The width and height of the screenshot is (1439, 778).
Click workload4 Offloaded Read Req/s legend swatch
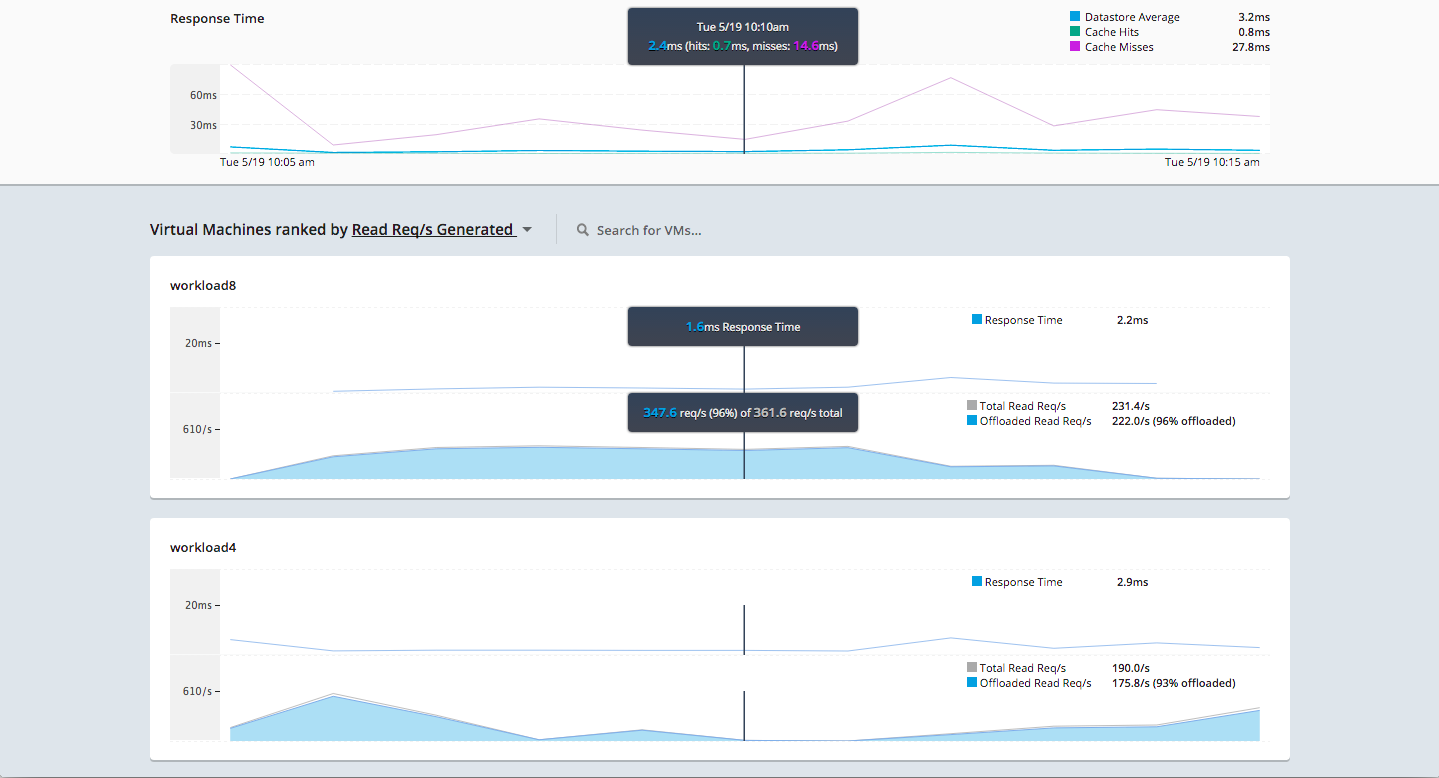[x=972, y=683]
